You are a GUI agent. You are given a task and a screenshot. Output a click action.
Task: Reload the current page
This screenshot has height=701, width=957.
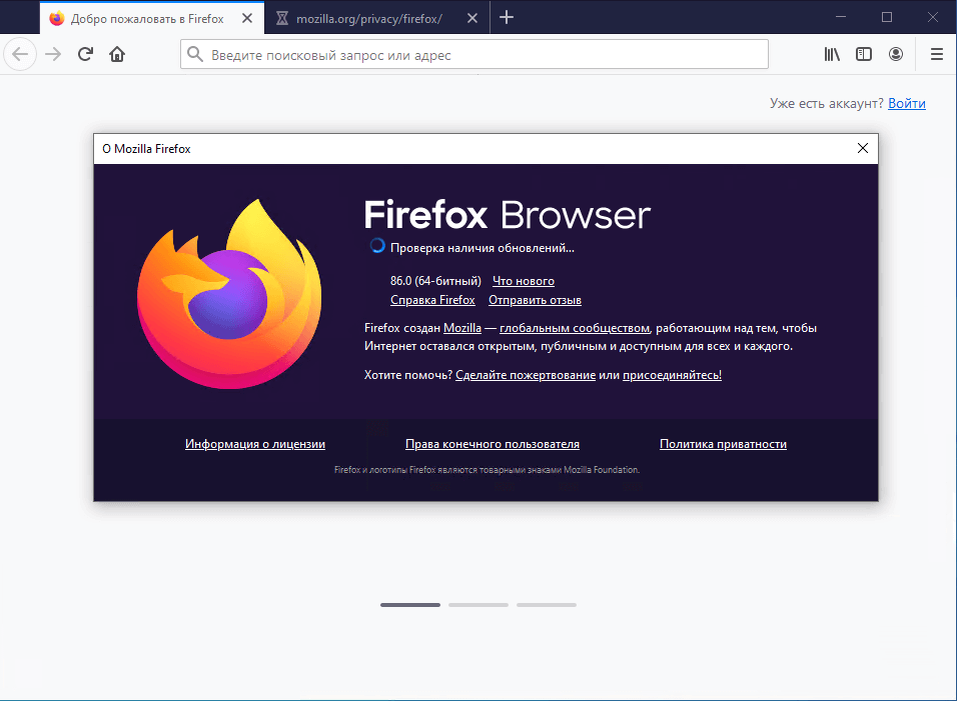click(85, 54)
